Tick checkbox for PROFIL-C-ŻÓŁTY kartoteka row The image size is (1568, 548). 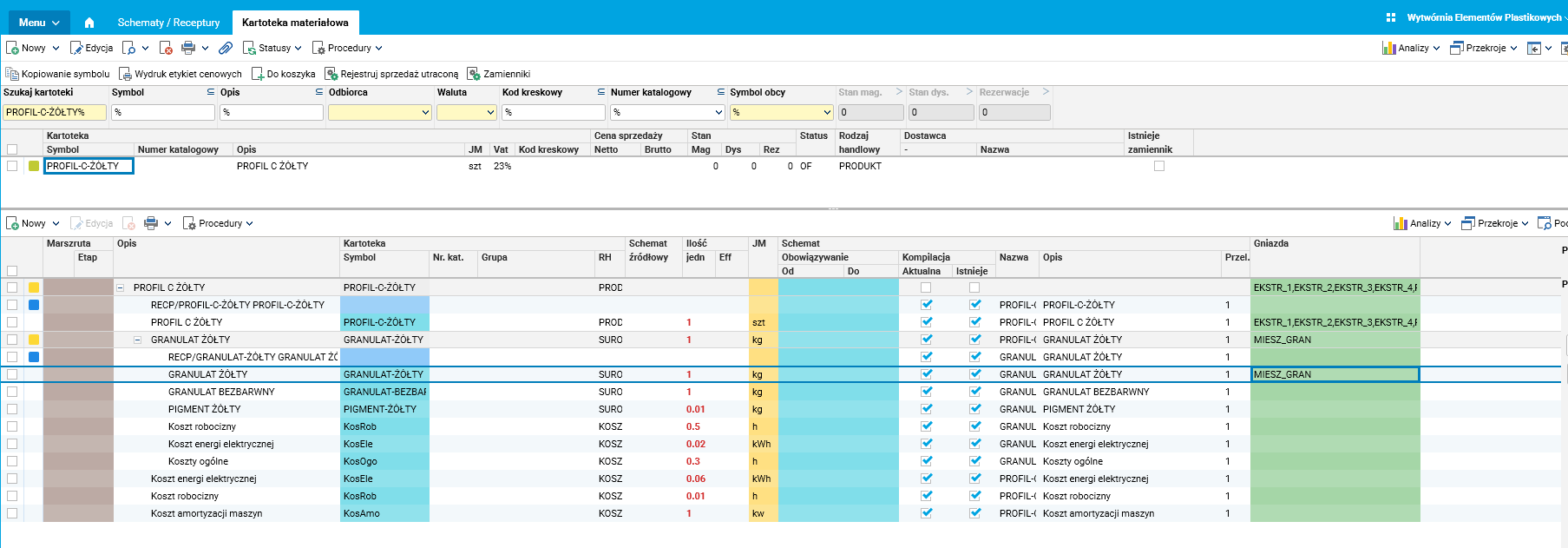coord(12,166)
